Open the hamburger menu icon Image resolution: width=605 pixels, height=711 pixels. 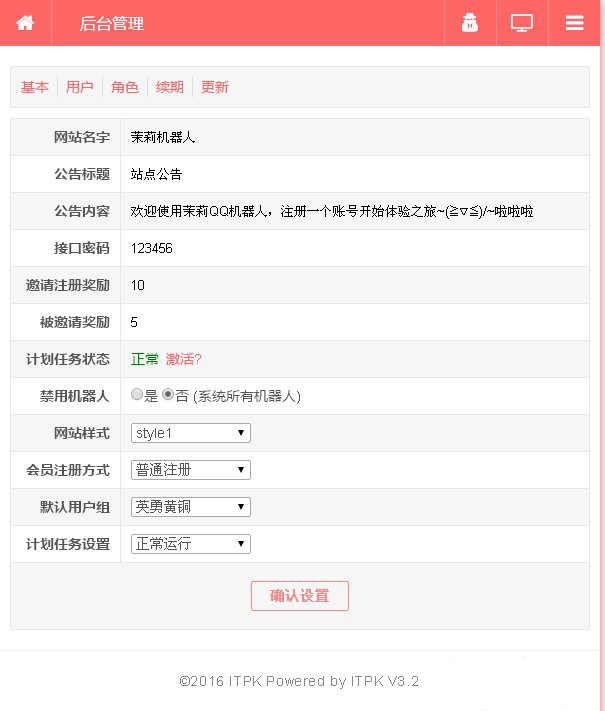pyautogui.click(x=574, y=23)
